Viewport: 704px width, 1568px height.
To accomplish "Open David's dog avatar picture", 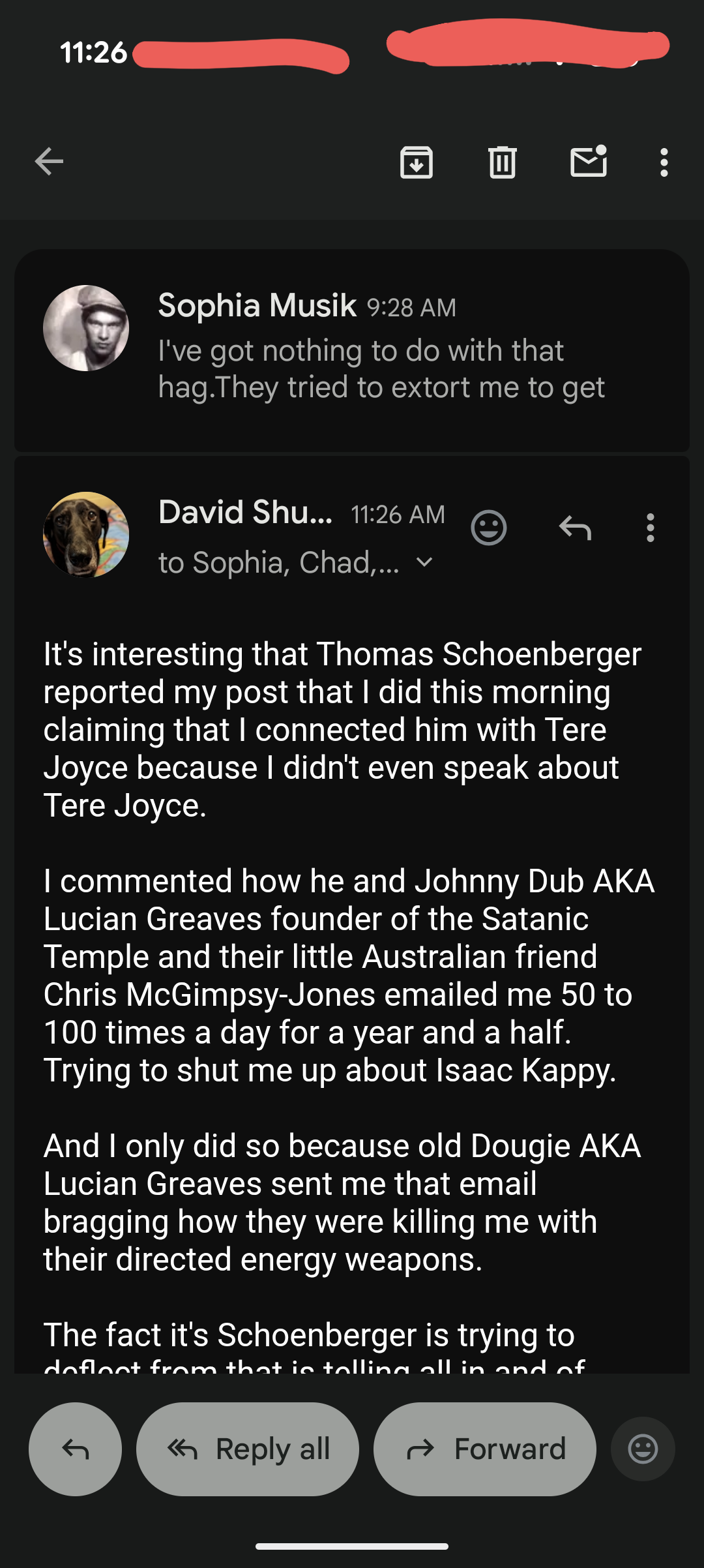I will [86, 535].
